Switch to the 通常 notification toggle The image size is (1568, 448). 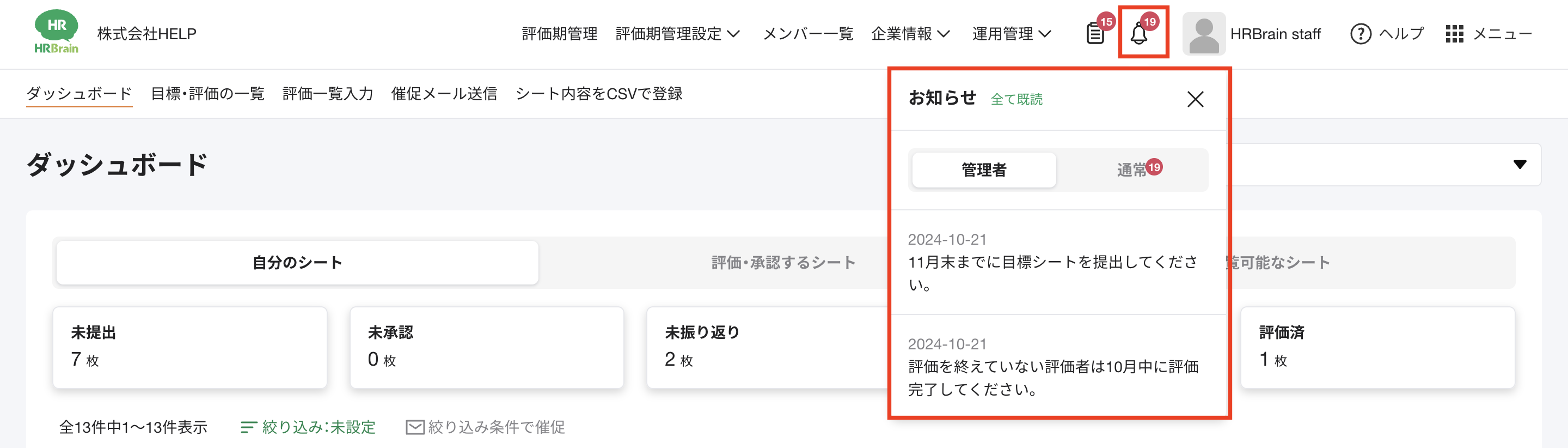[x=1131, y=170]
